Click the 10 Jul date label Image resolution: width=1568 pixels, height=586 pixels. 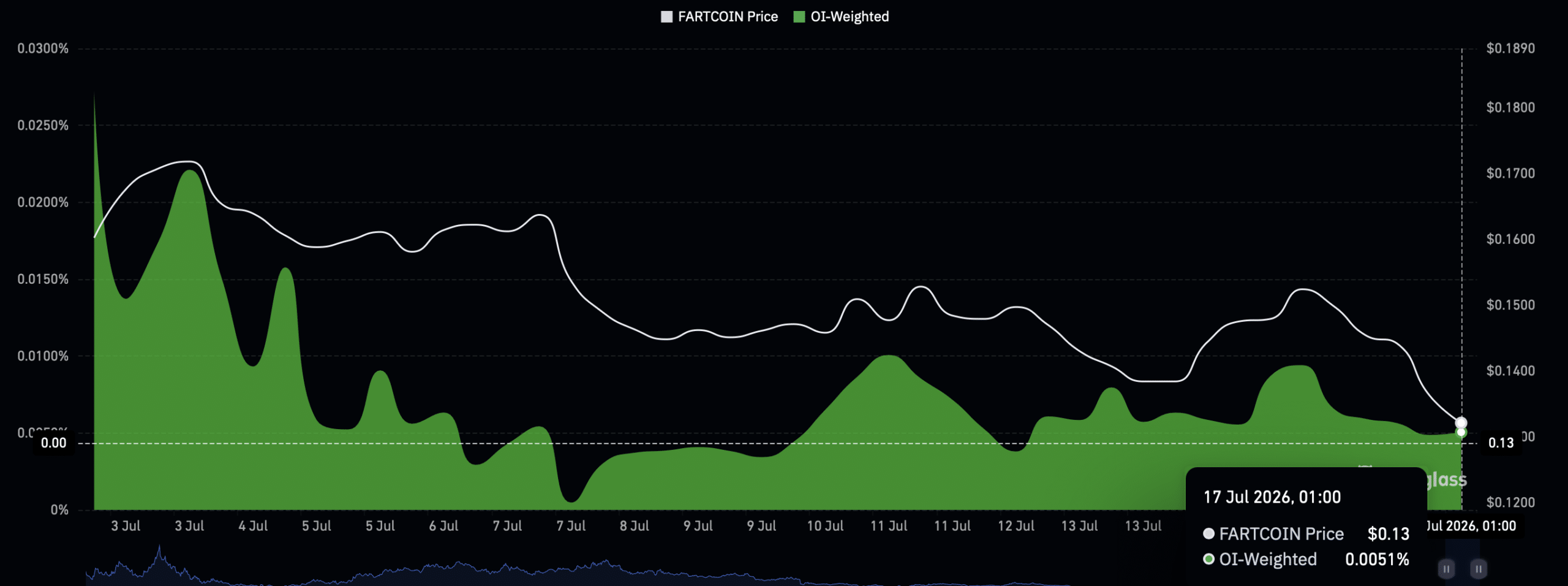(x=825, y=526)
